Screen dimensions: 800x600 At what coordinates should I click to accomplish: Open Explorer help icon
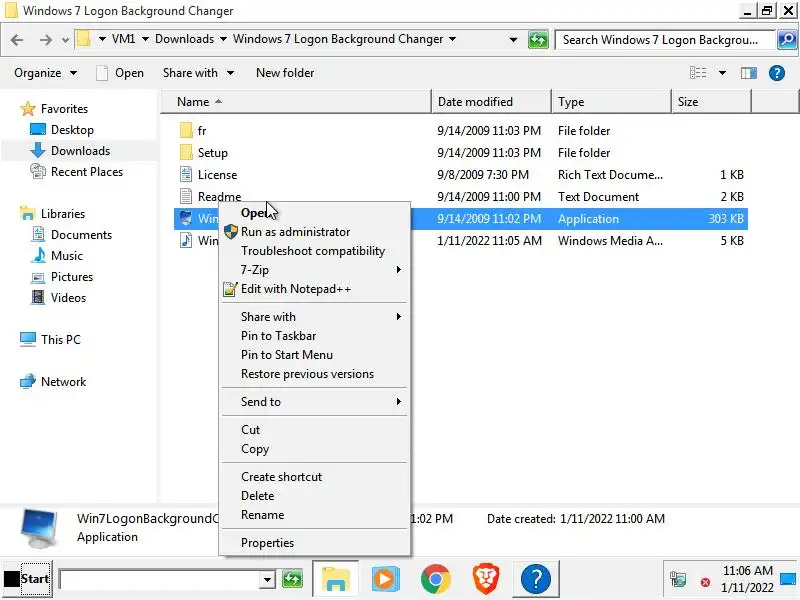777,73
